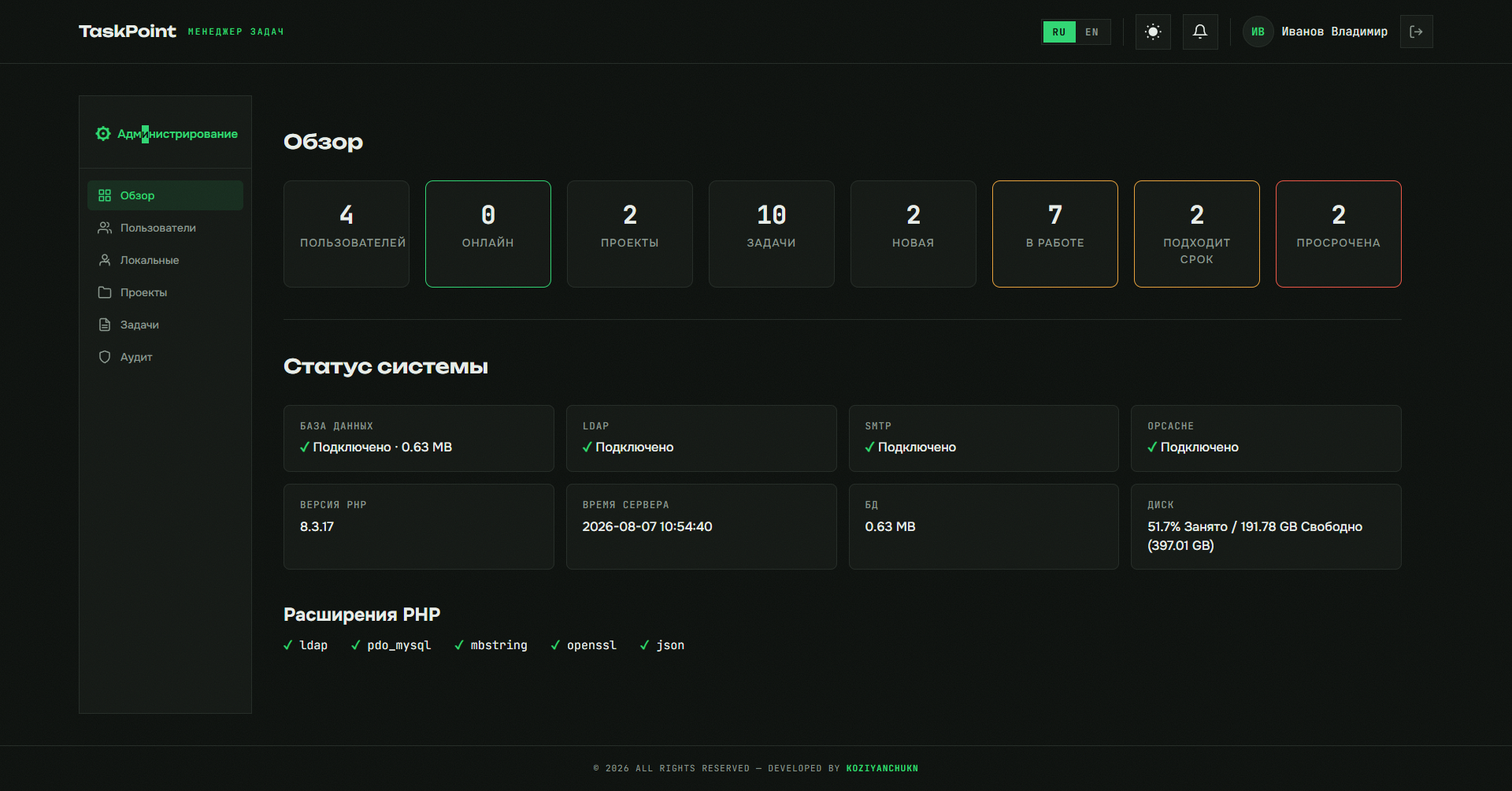The image size is (1512, 791).
Task: Open the 2 Новая card
Action: point(913,234)
